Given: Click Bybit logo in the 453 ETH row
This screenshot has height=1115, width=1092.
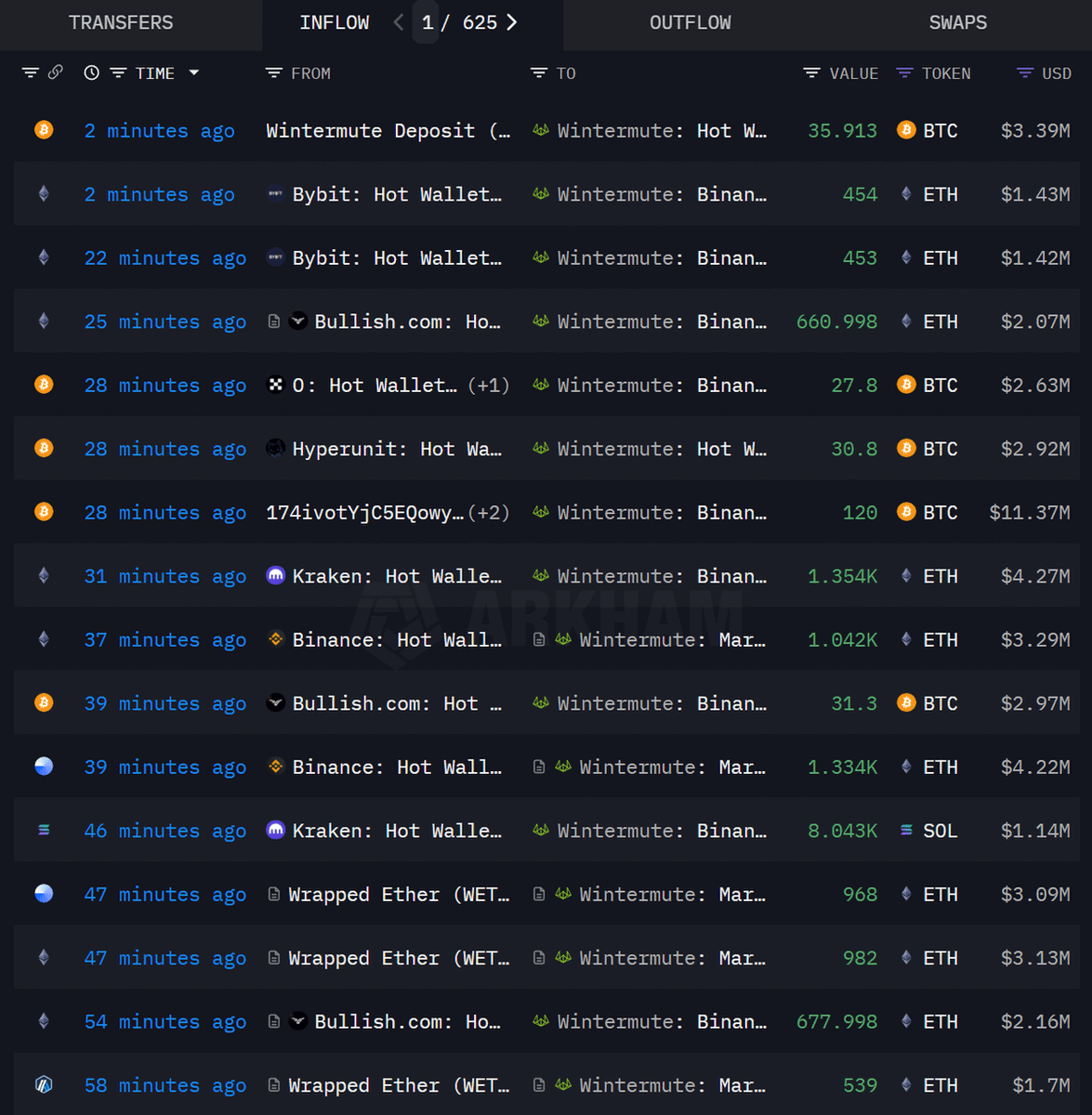Looking at the screenshot, I should pos(276,257).
